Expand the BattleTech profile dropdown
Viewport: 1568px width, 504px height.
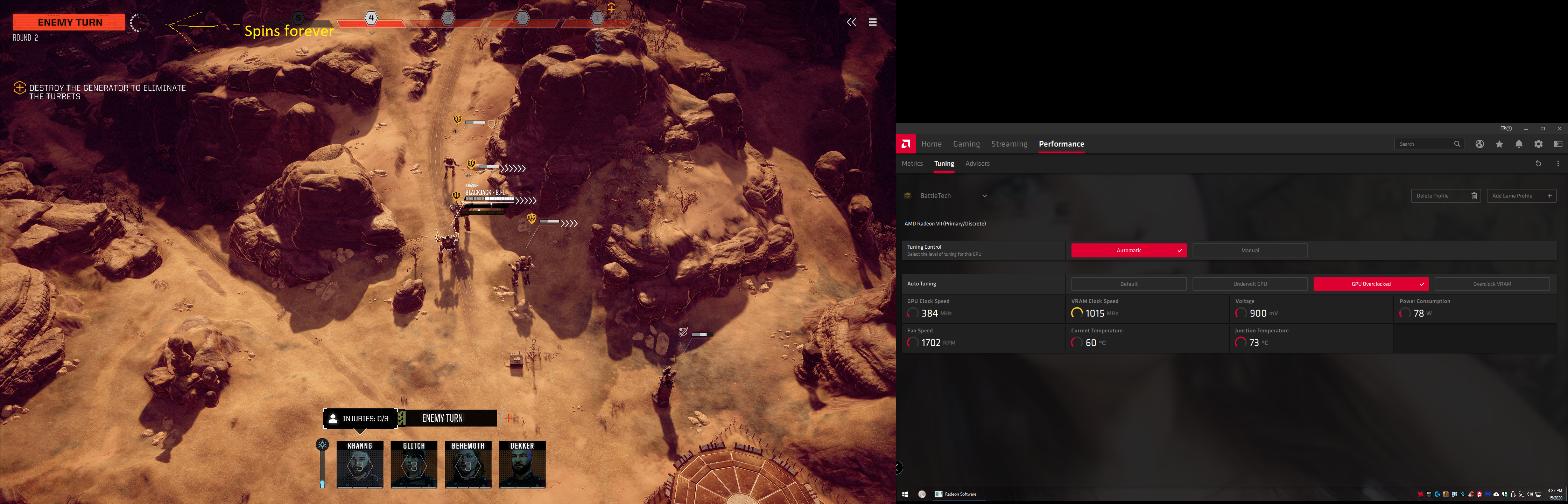point(984,196)
